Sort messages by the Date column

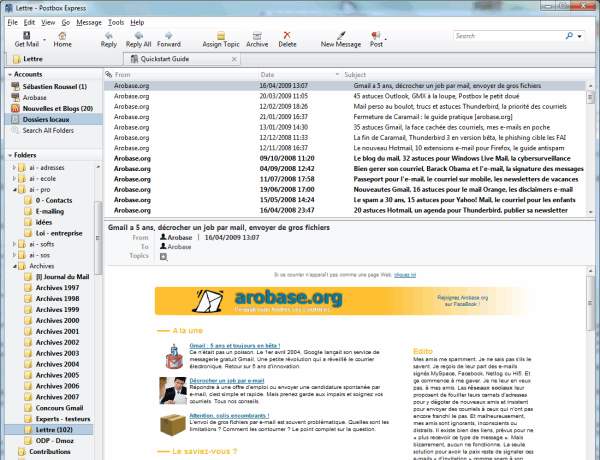click(x=298, y=74)
